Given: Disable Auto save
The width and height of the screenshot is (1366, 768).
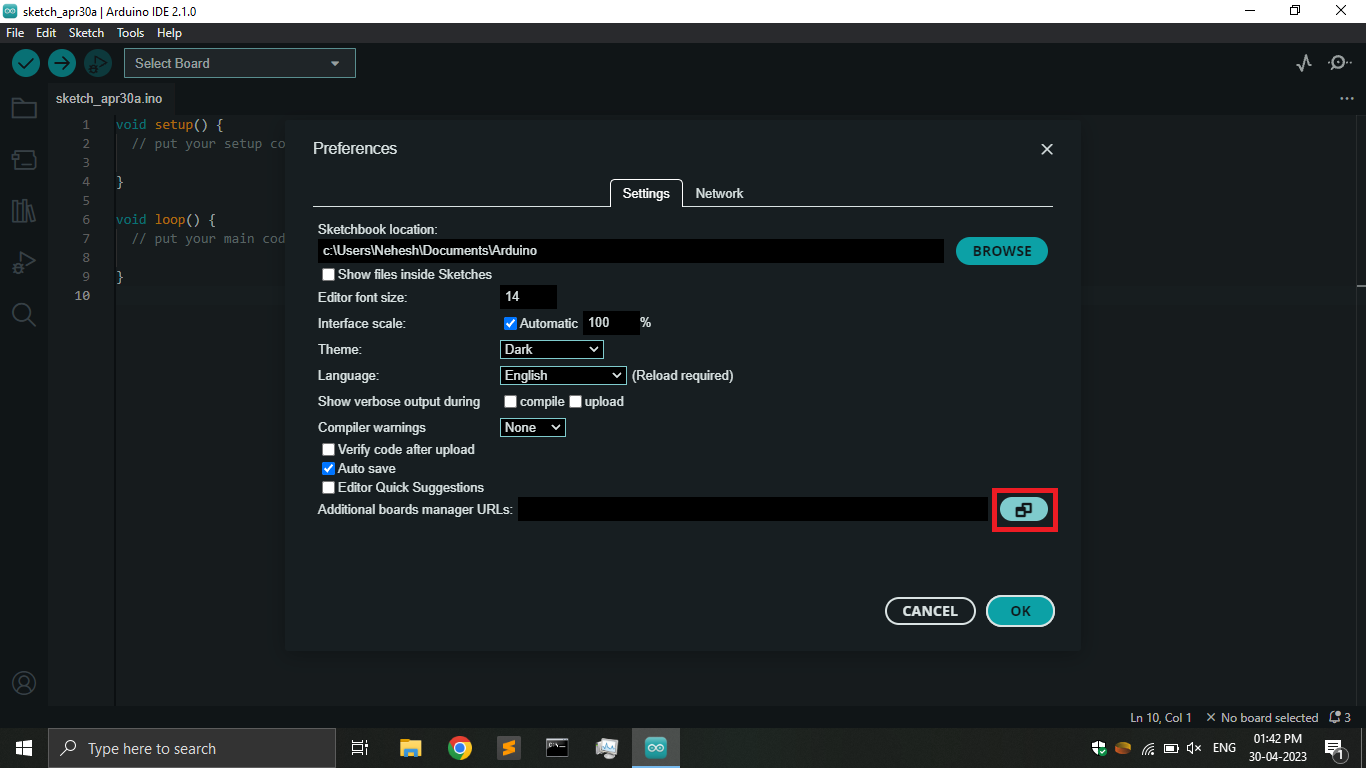Looking at the screenshot, I should coord(328,468).
